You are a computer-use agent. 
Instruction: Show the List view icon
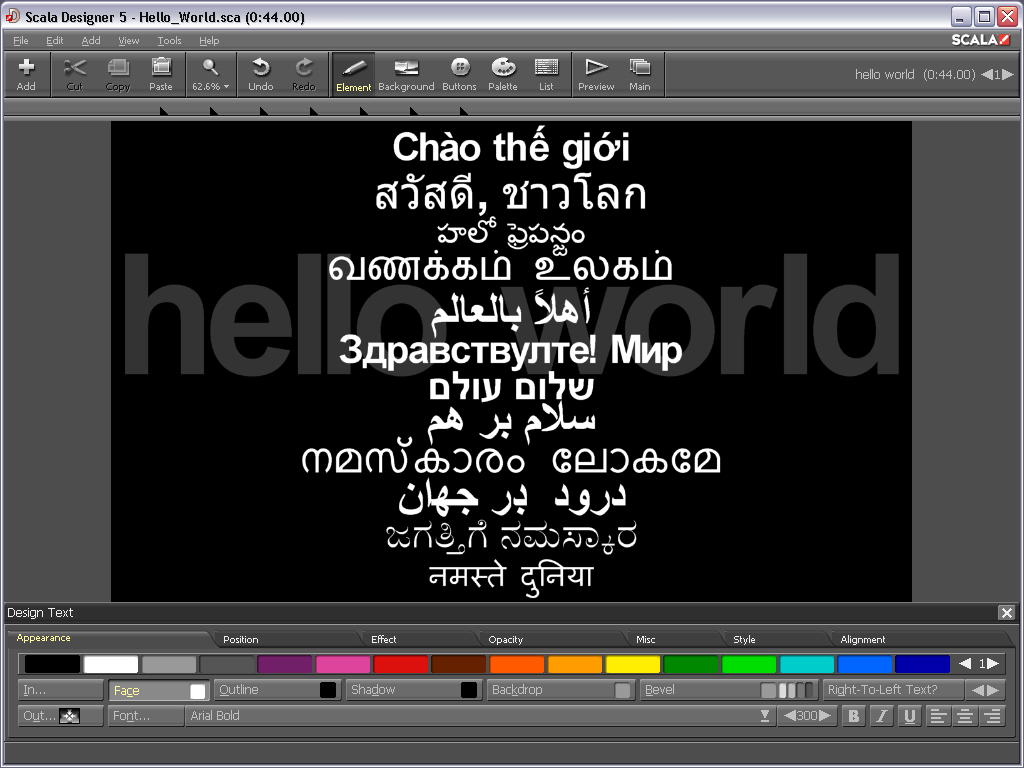[546, 74]
